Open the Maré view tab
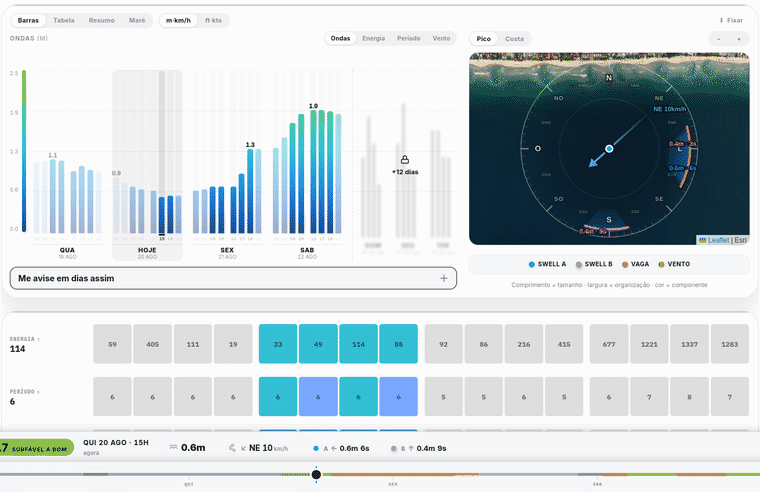Viewport: 760px width, 492px height. [137, 20]
